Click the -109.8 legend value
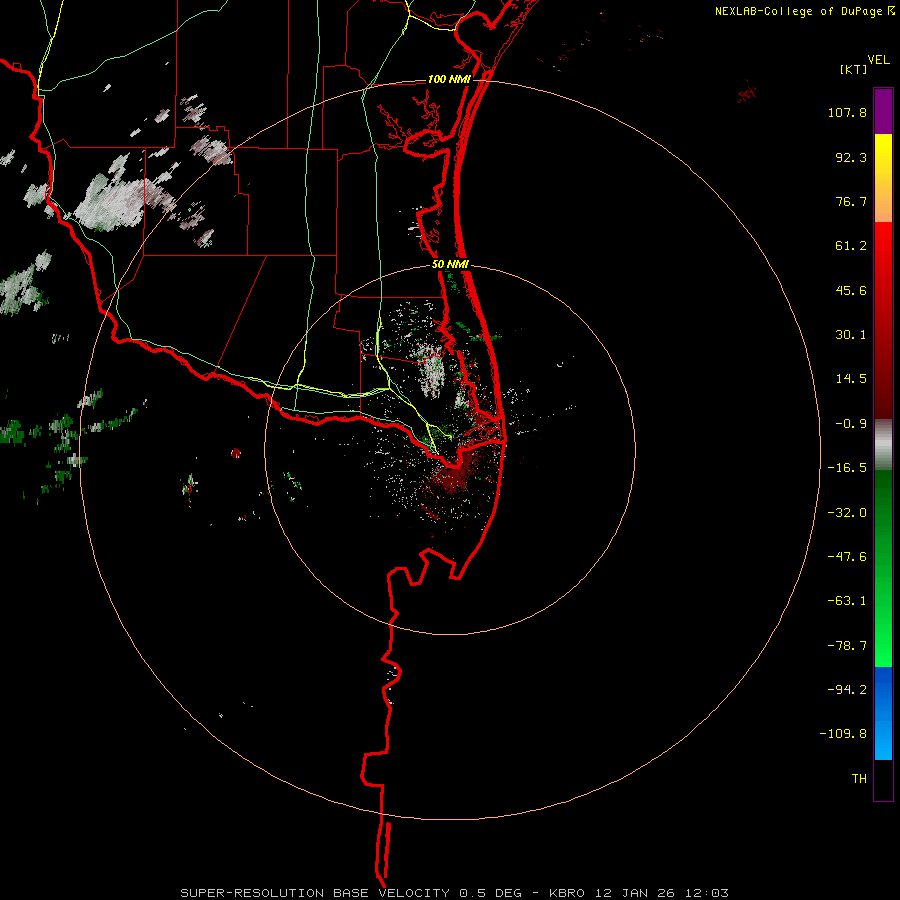Screen dimensions: 900x900 (x=844, y=734)
